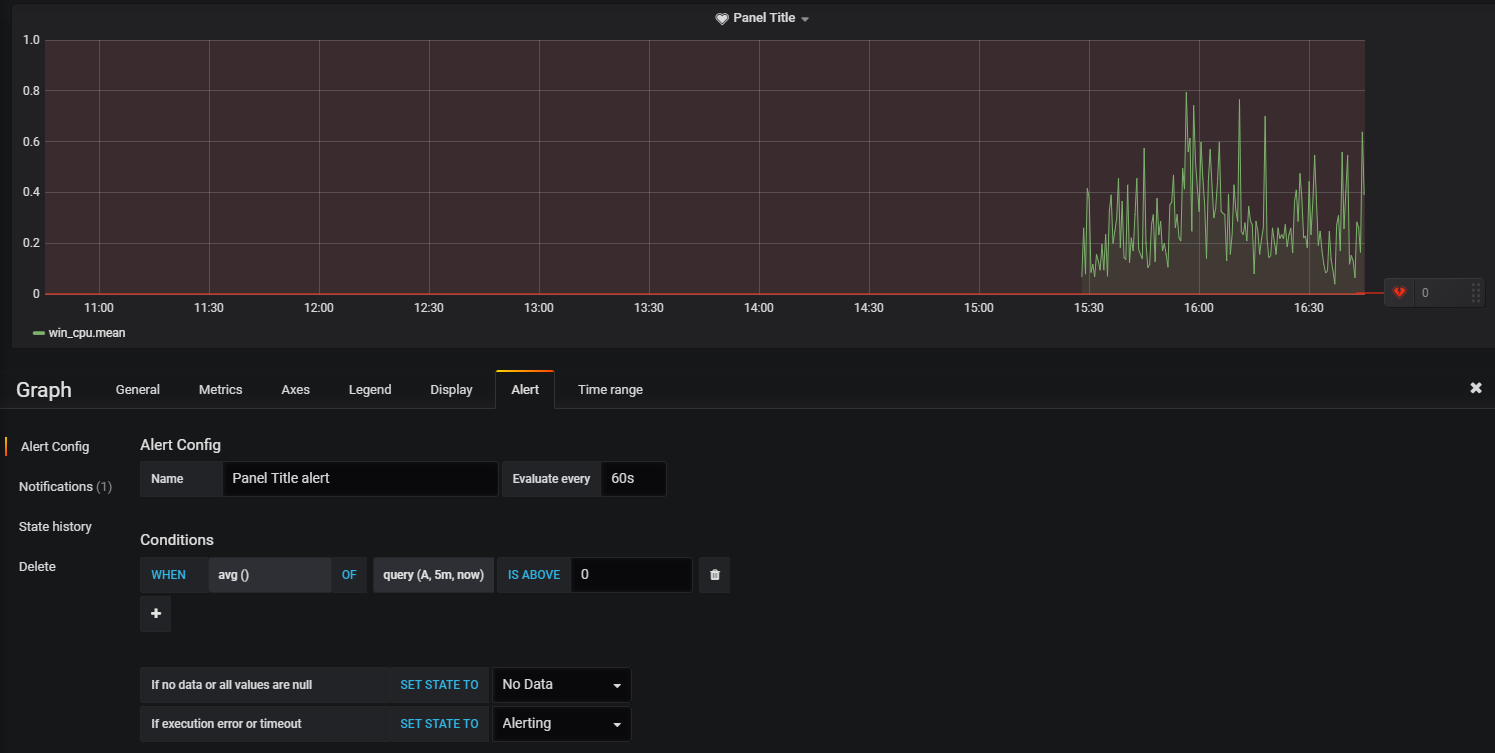Add a condition with the plus button
The height and width of the screenshot is (753, 1495).
pos(156,614)
